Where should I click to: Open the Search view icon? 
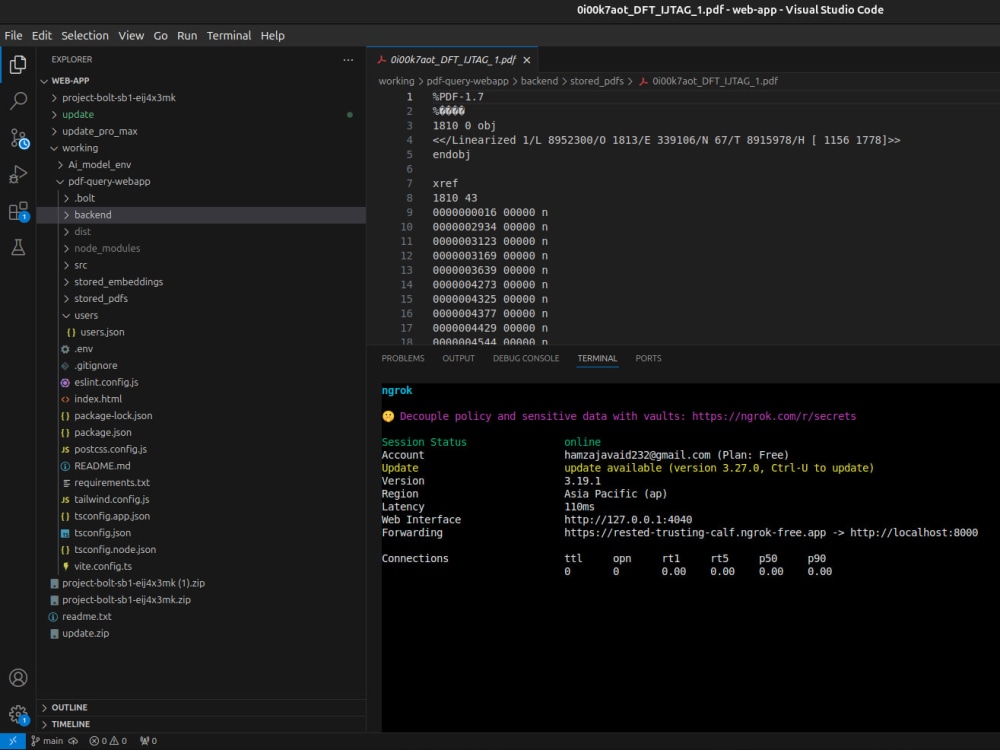(x=18, y=100)
